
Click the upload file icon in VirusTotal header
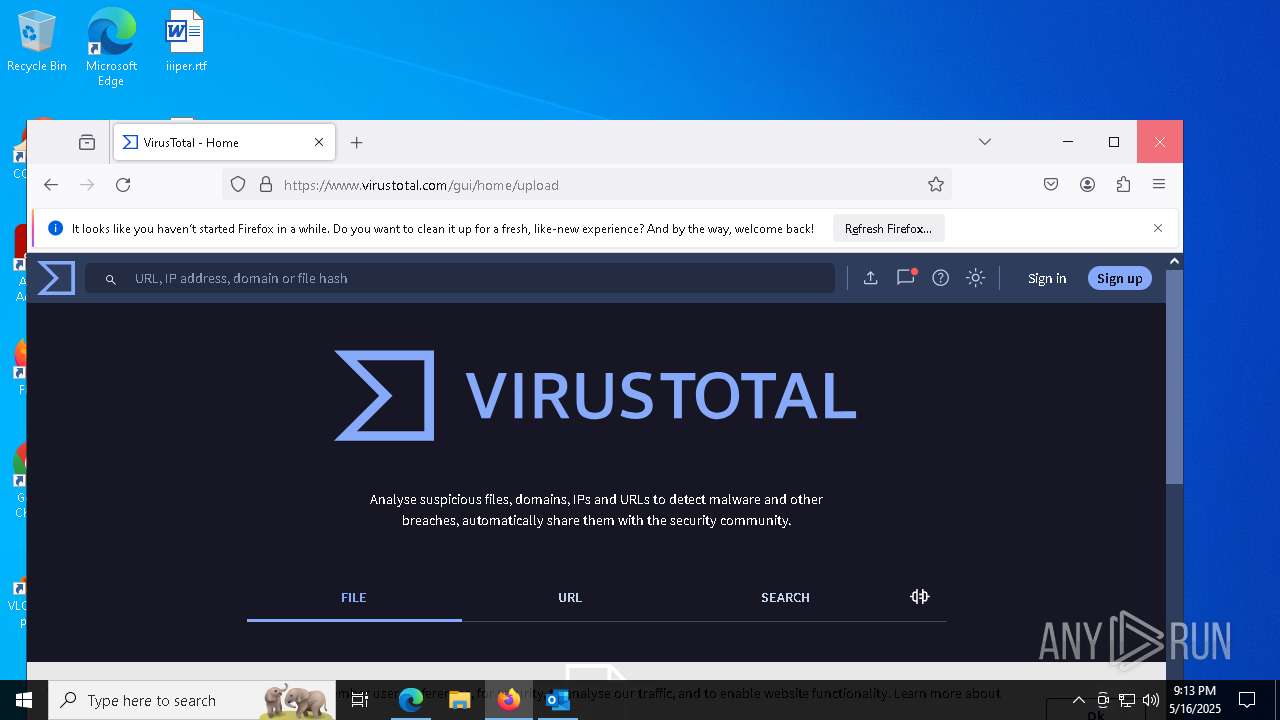tap(870, 278)
